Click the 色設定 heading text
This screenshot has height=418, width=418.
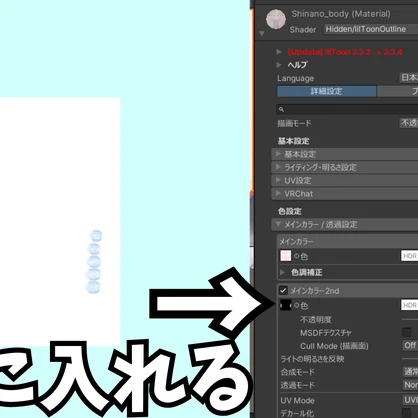(290, 211)
